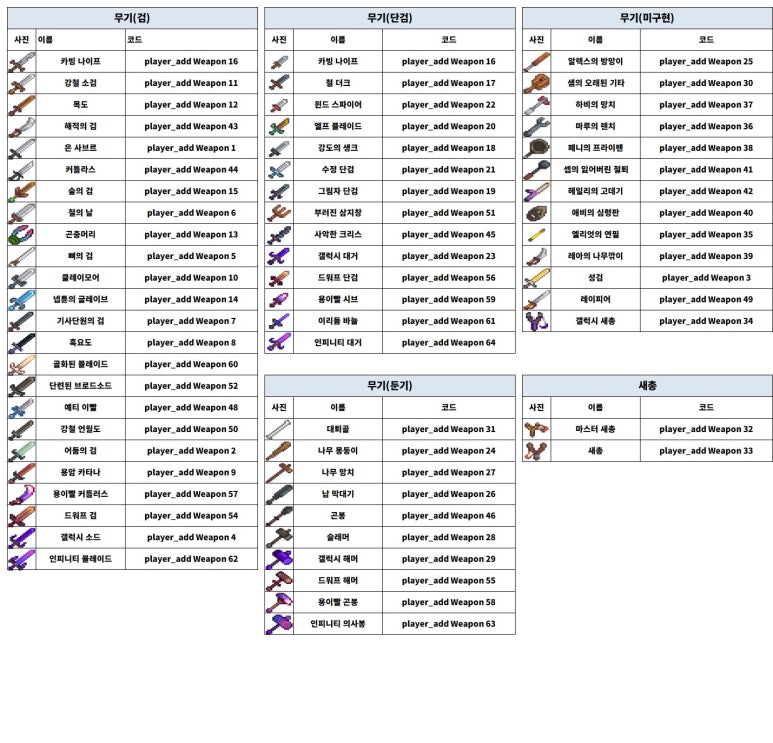
Task: Select the green elf blade icon beside 엘프 블레이드
Action: click(x=279, y=127)
